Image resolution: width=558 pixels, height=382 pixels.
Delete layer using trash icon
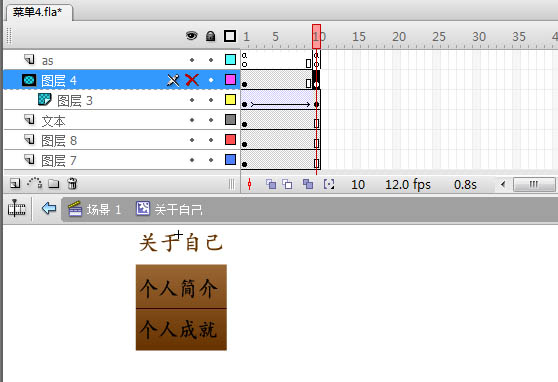tap(72, 183)
